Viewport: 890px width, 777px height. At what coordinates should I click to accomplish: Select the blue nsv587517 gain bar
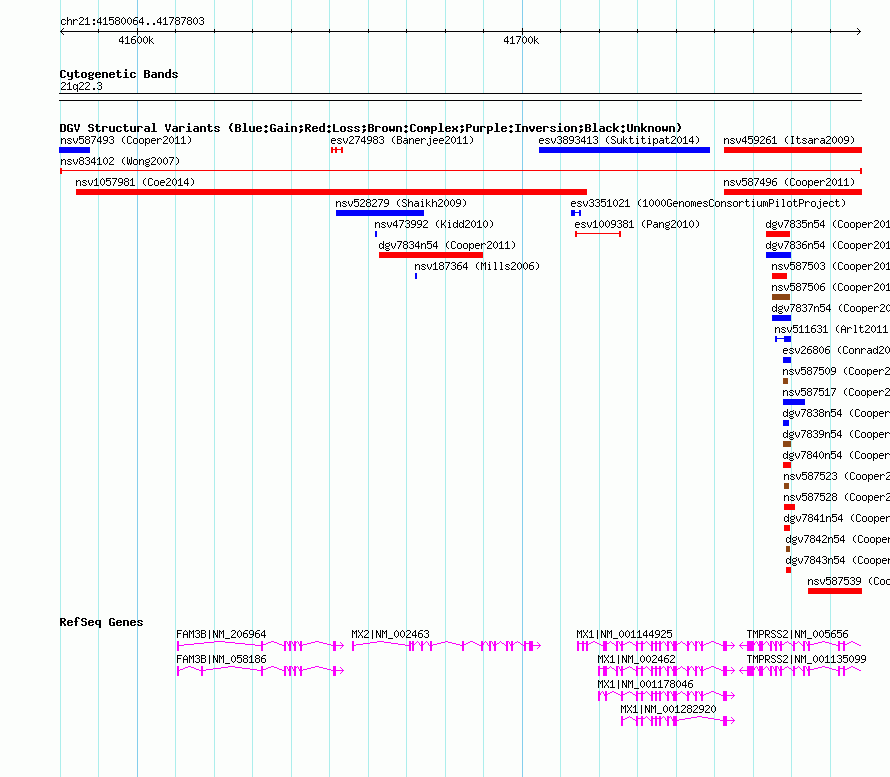tap(794, 402)
